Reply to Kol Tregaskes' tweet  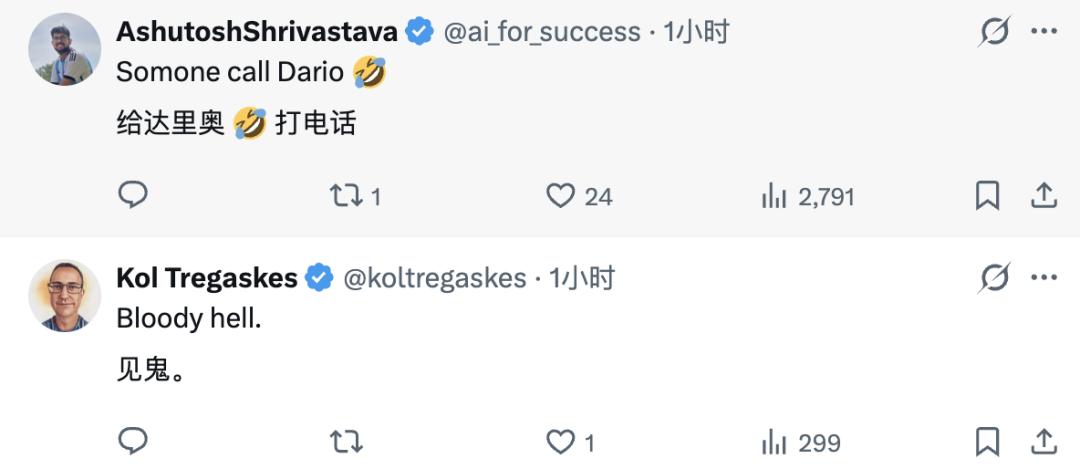click(x=133, y=441)
